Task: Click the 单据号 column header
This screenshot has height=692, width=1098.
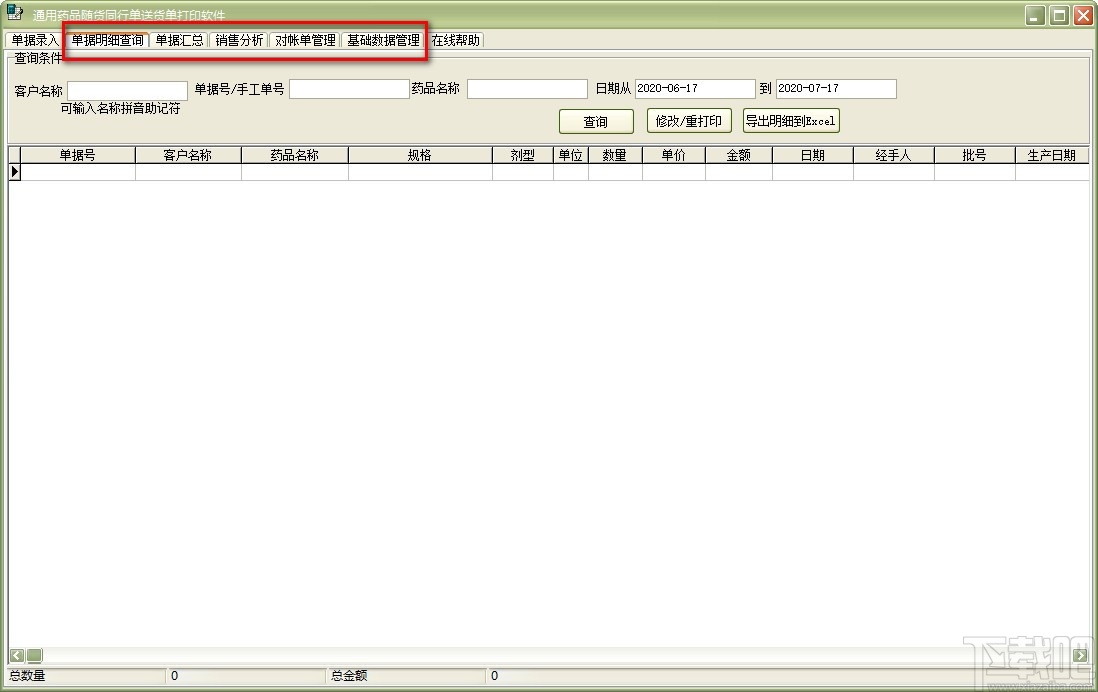Action: [x=78, y=155]
